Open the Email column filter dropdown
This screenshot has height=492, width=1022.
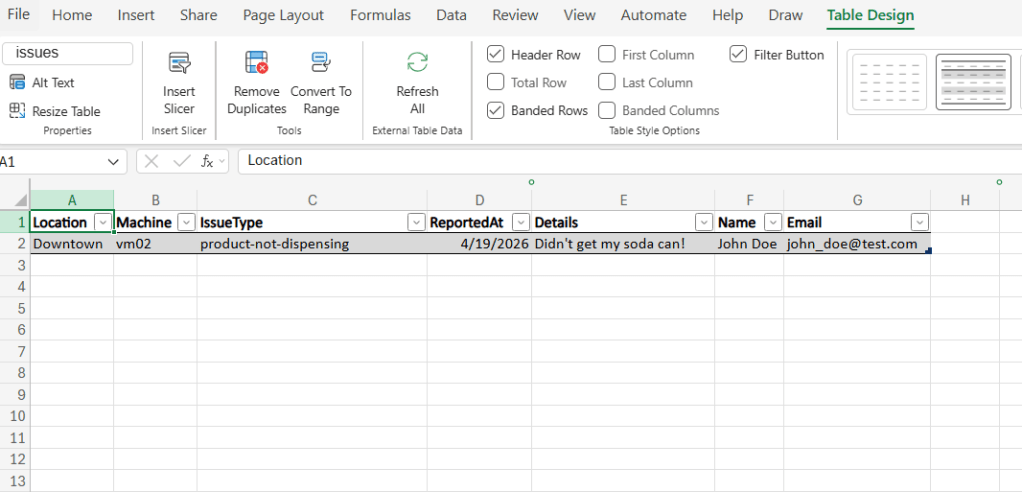(920, 223)
